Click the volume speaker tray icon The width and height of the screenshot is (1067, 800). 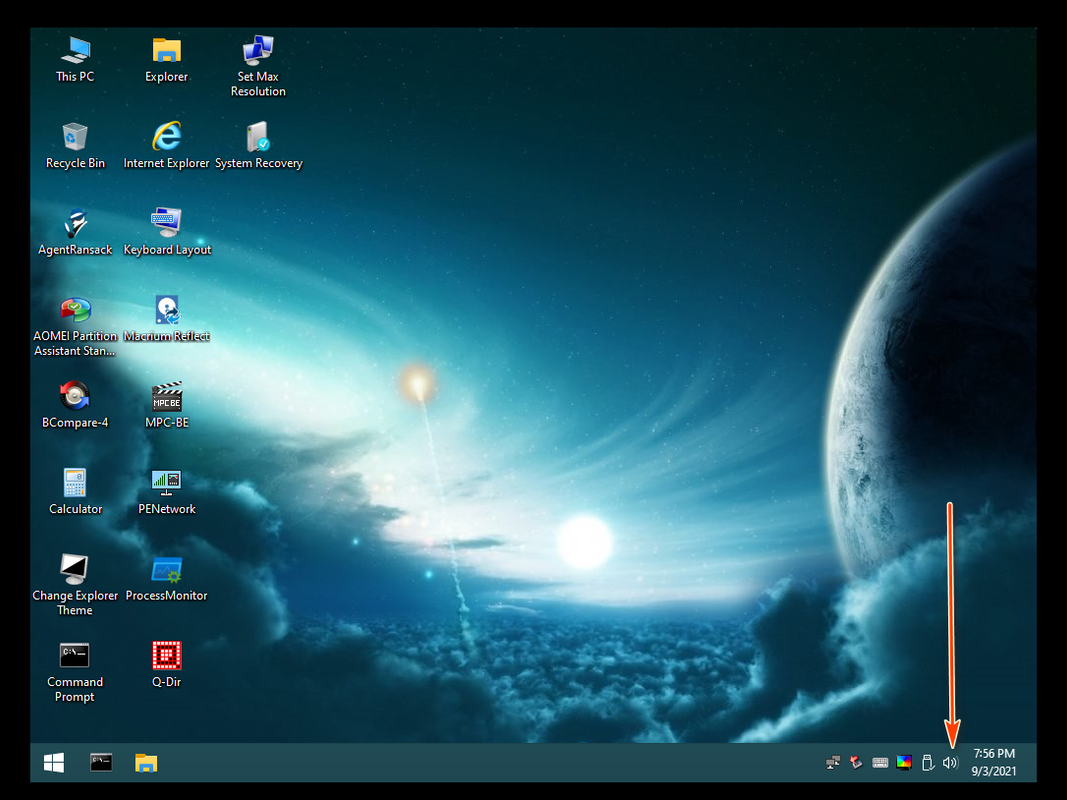tap(951, 763)
